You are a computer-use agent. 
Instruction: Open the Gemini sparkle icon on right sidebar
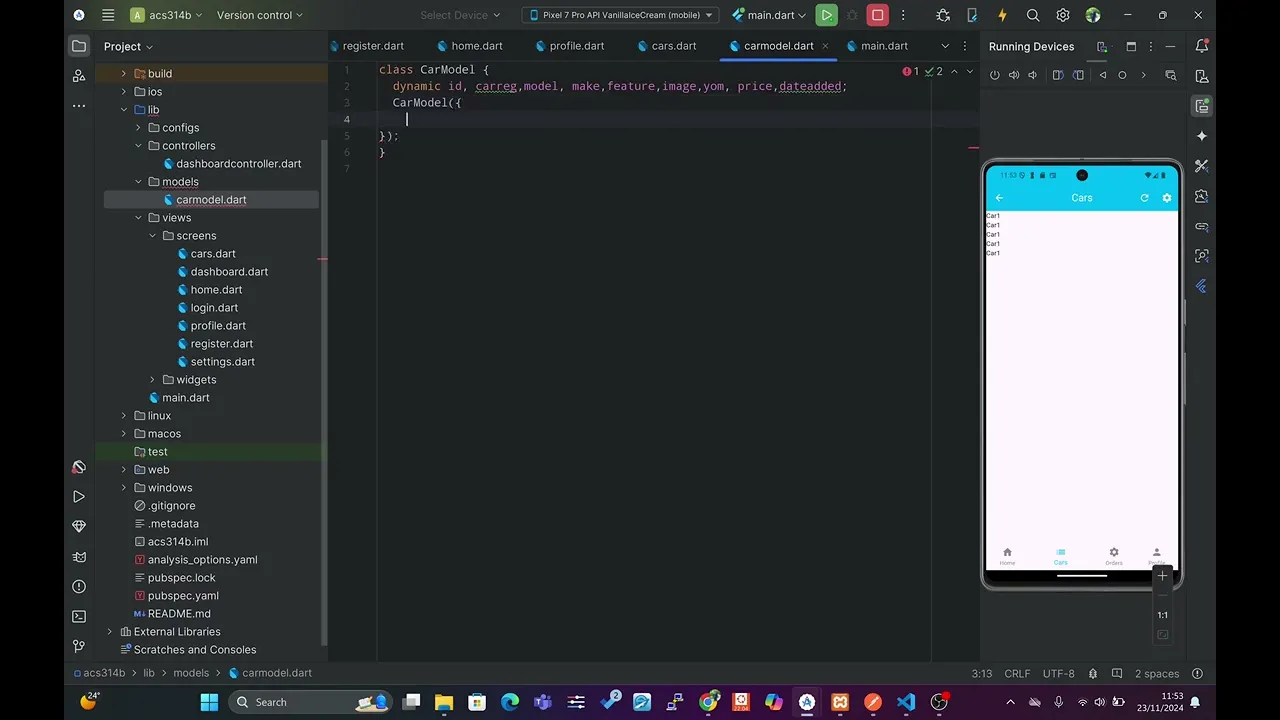1202,136
